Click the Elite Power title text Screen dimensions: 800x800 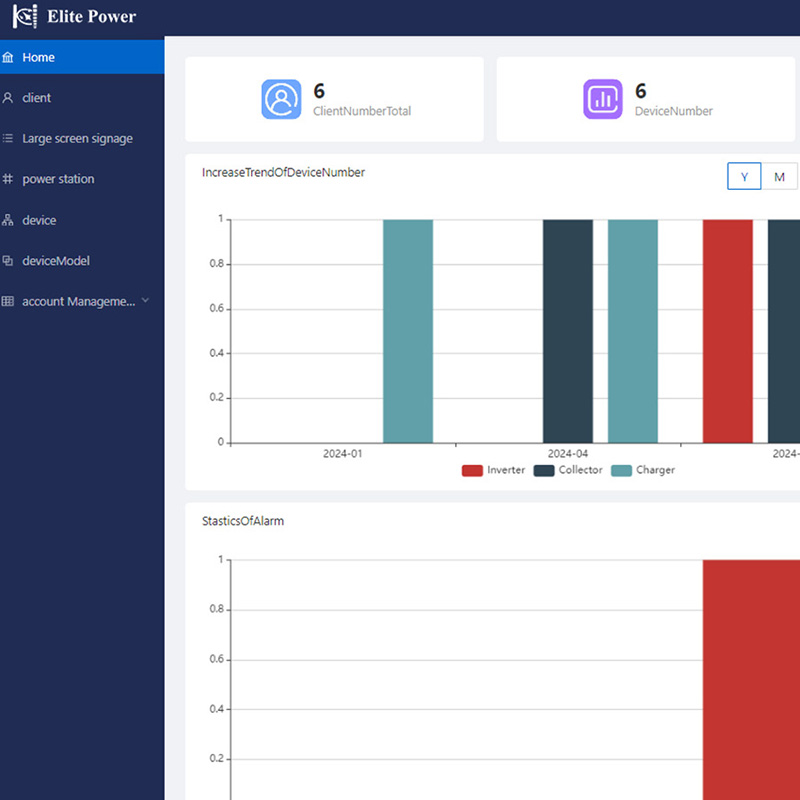click(91, 16)
